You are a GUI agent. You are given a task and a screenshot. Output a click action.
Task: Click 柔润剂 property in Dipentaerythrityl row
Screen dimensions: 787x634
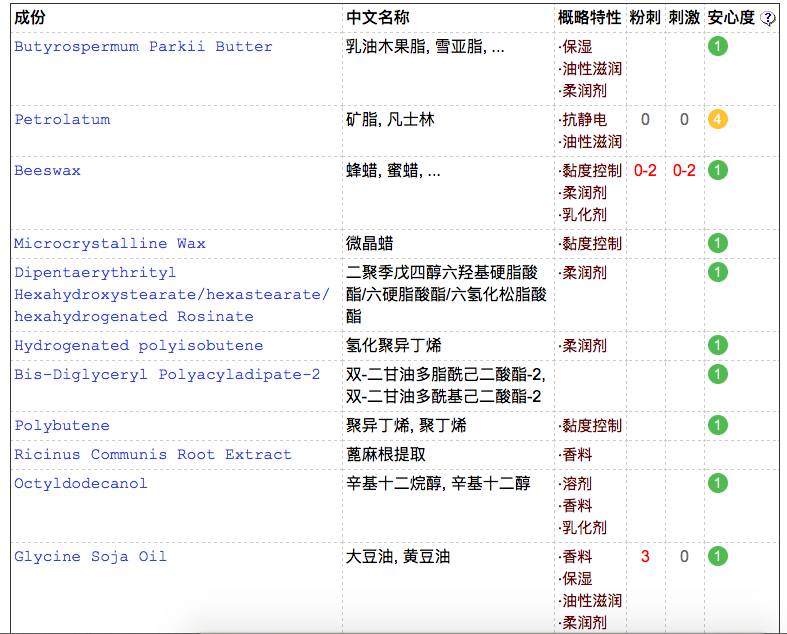tap(583, 273)
